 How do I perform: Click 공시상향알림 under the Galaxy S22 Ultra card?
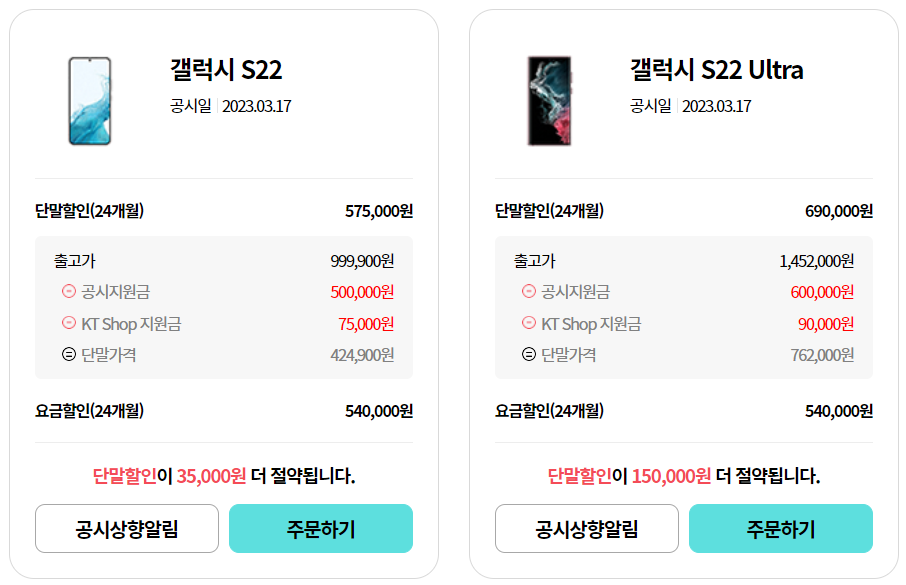[586, 528]
